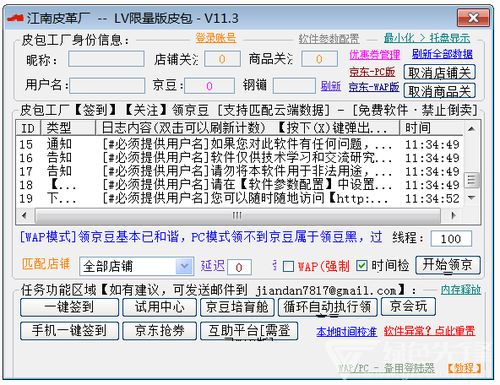Open 优惠券管理 link

pyautogui.click(x=374, y=55)
